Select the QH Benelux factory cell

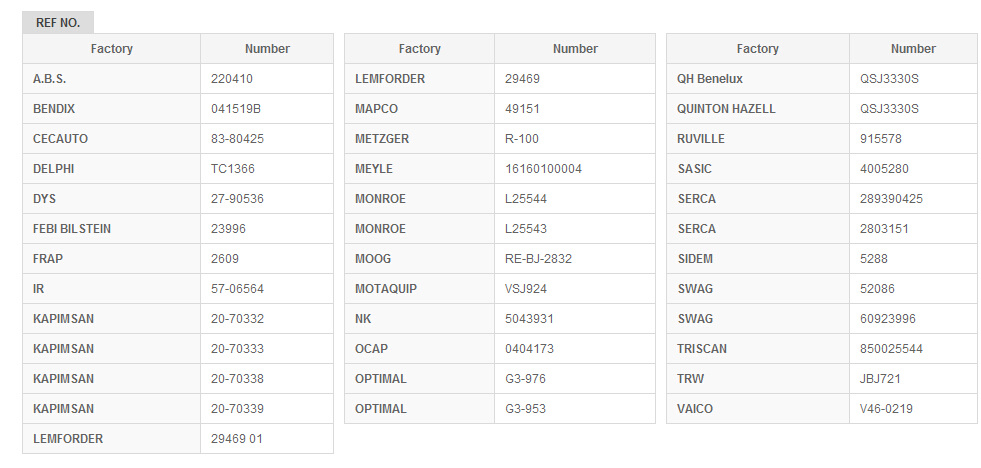coord(758,79)
